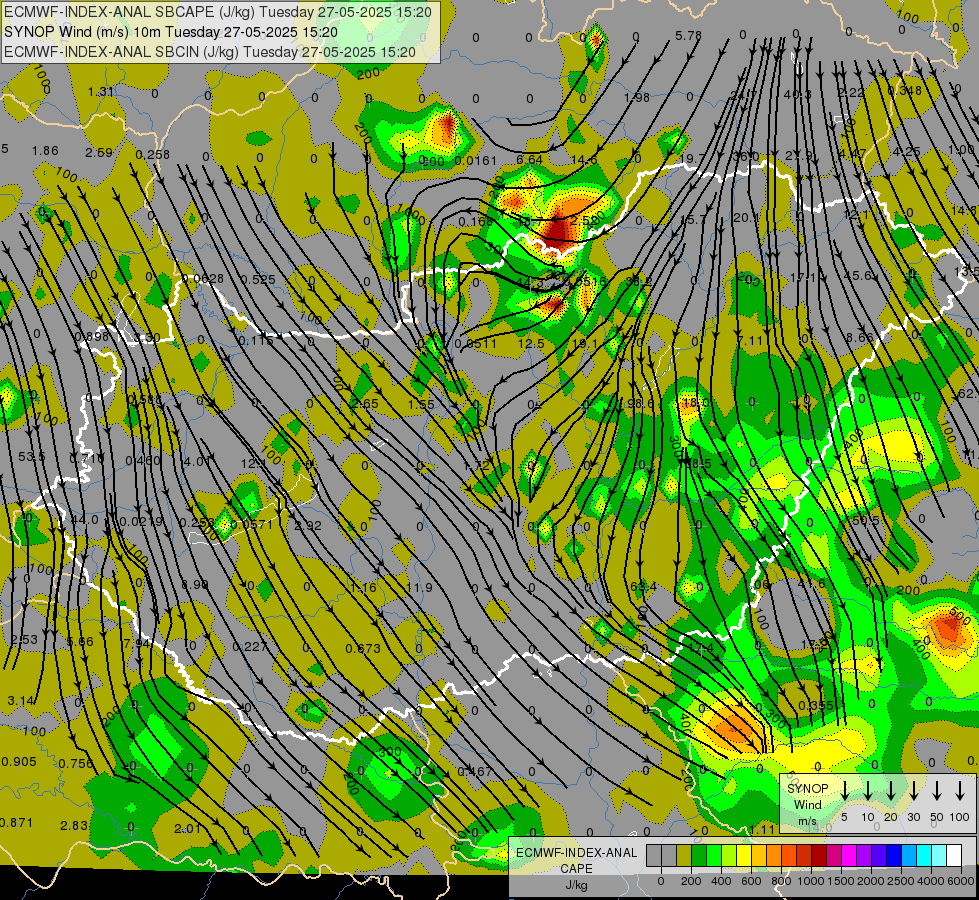Pick the white swatch at the CAPE legend end
Viewport: 979px width, 900px height.
[x=953, y=856]
